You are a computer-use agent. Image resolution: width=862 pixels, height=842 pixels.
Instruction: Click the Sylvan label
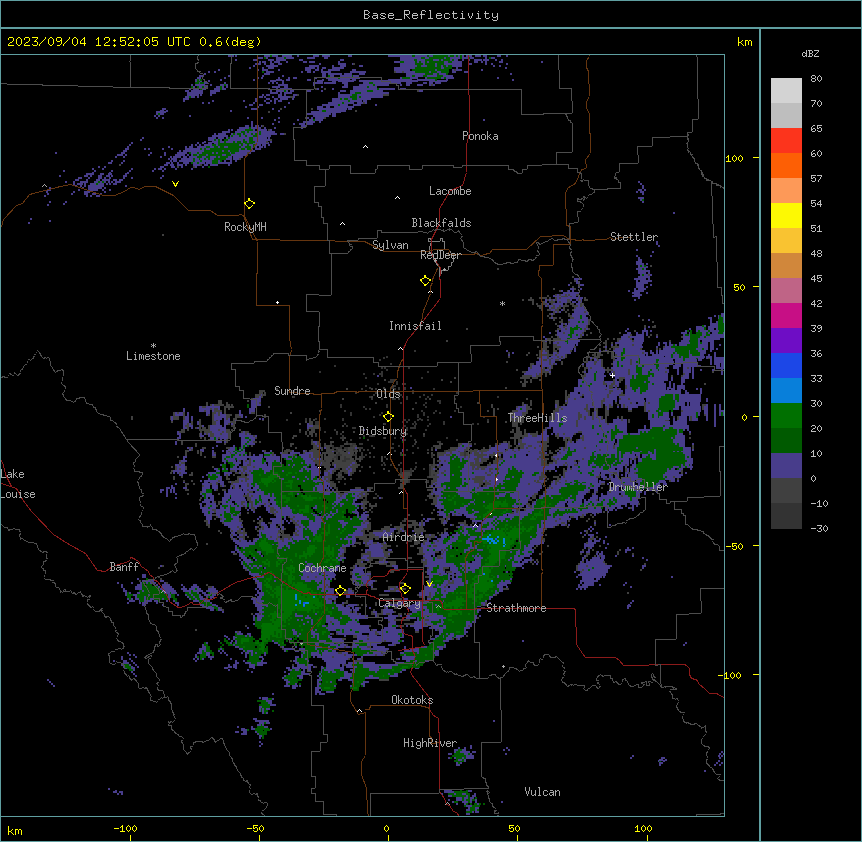390,245
